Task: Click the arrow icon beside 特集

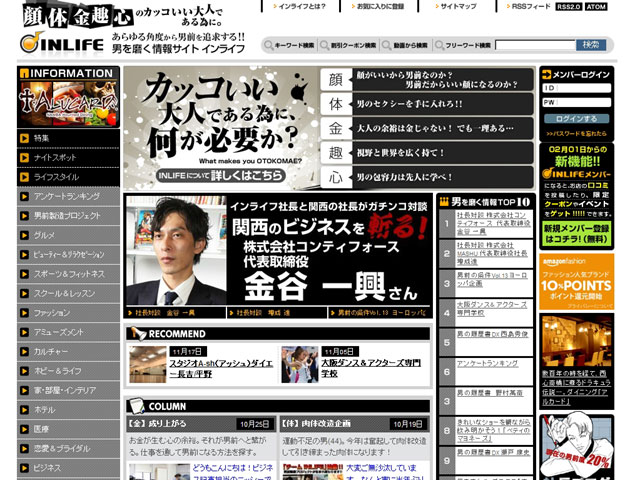Action: coord(24,138)
